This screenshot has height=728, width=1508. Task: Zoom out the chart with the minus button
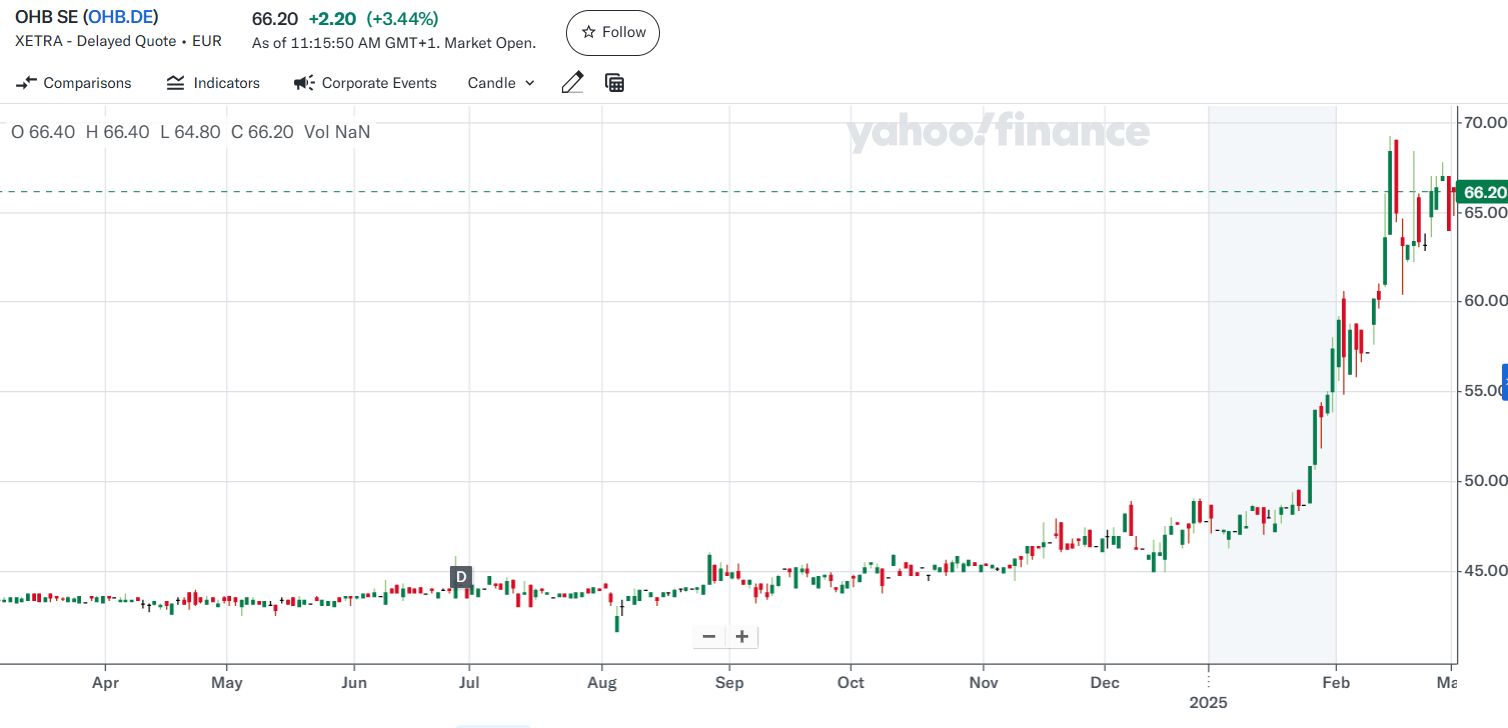tap(709, 636)
